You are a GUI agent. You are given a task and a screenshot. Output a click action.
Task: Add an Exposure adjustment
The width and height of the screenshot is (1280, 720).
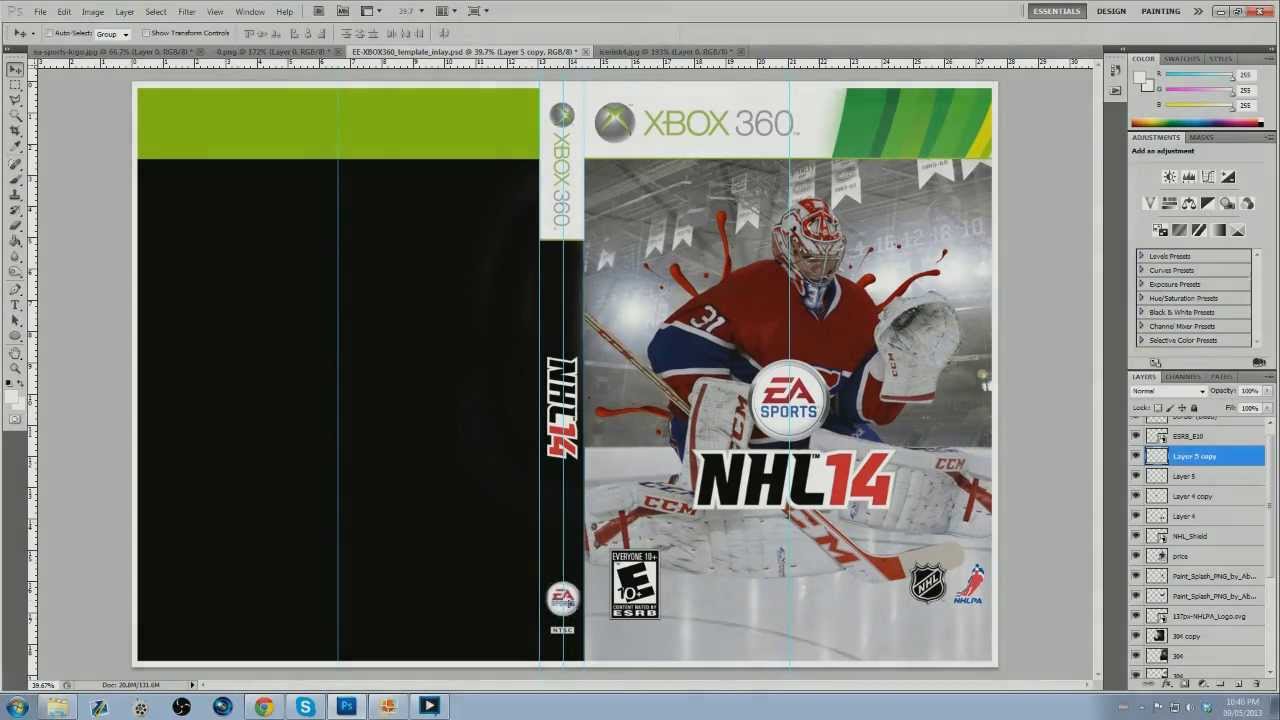coord(1228,177)
